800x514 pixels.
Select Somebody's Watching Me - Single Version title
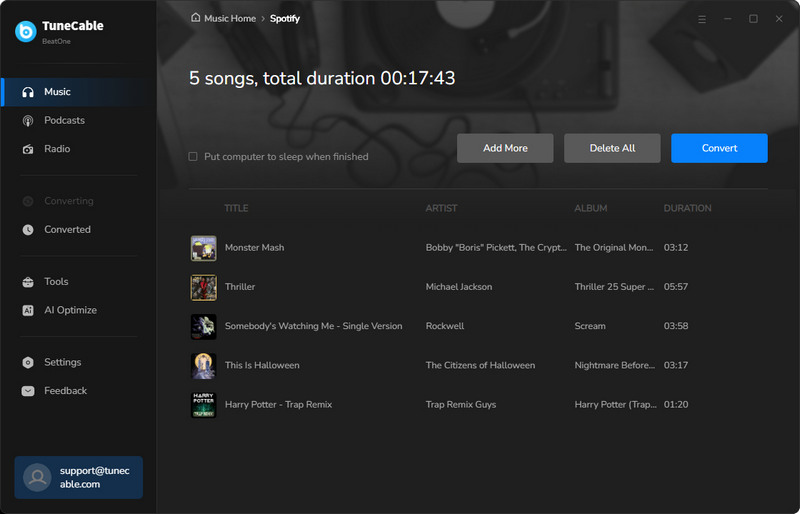pos(313,326)
